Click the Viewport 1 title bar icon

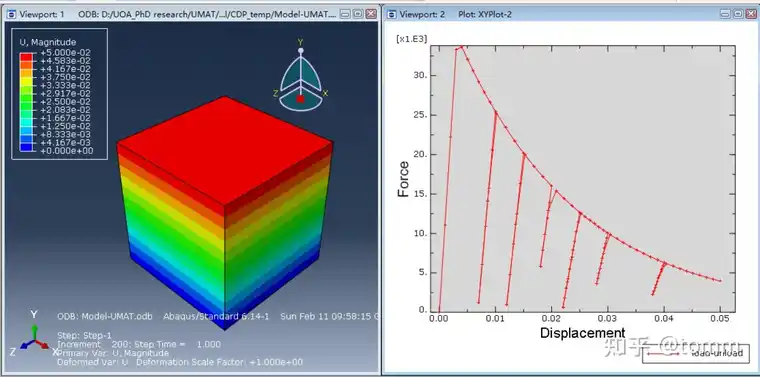pyautogui.click(x=11, y=14)
